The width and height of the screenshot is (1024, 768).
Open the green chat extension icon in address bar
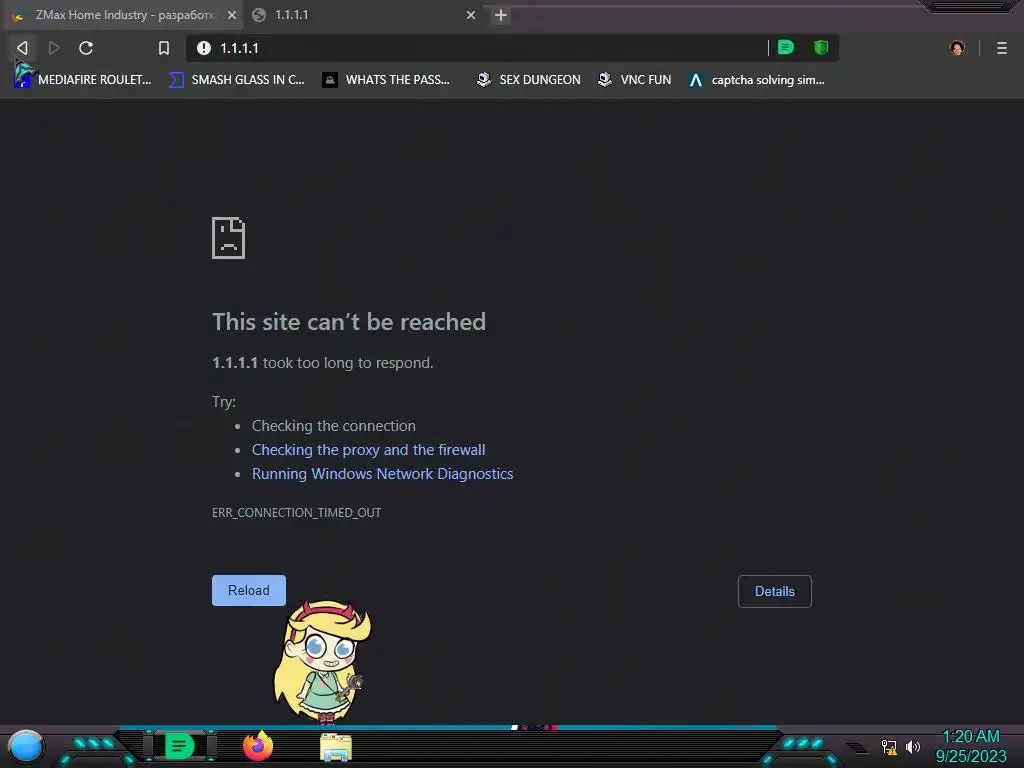[786, 47]
